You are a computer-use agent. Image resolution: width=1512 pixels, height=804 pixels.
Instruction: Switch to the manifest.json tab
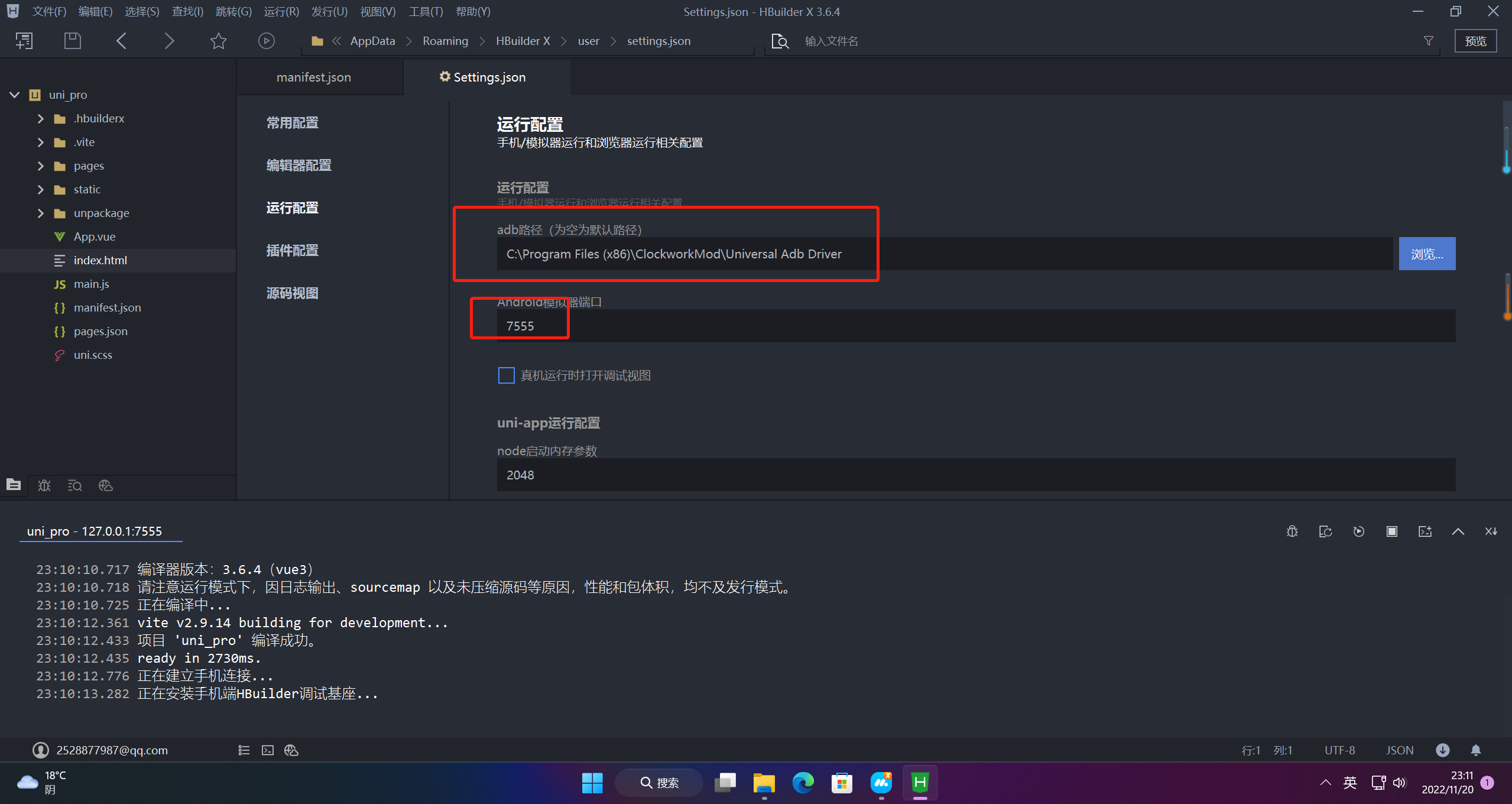coord(314,77)
